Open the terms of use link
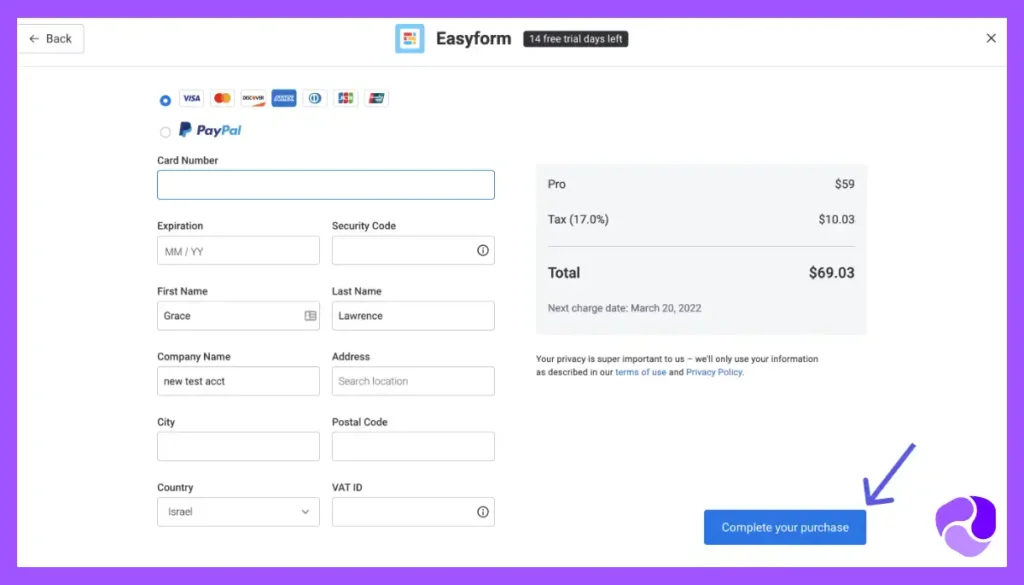The image size is (1024, 585). tap(641, 371)
